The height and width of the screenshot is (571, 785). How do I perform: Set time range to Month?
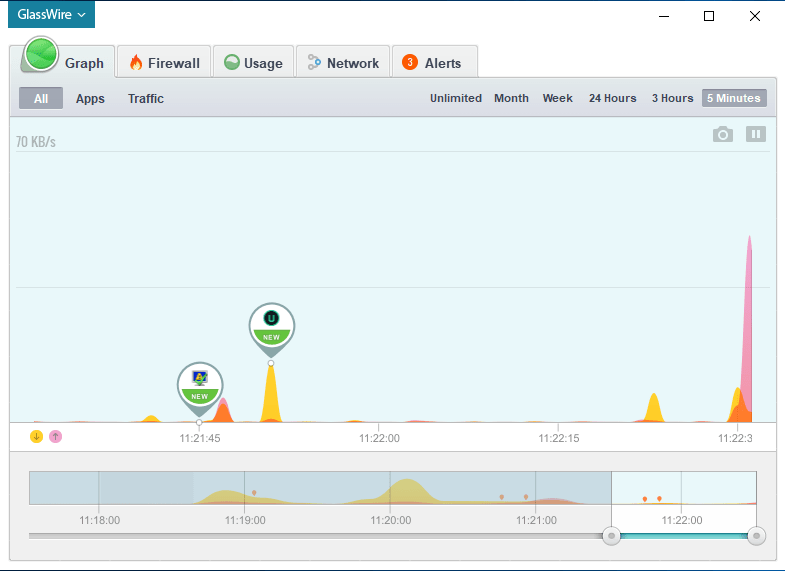511,98
